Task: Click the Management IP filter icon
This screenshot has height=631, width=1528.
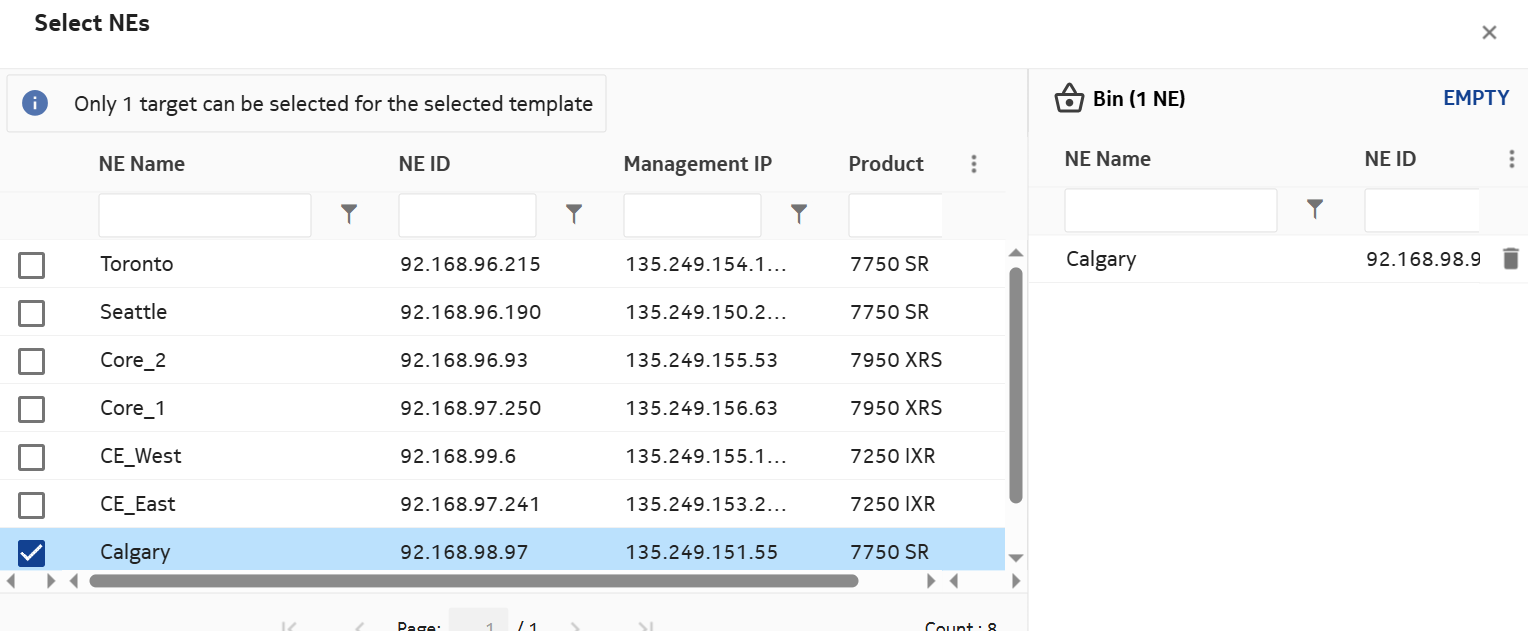Action: (798, 213)
